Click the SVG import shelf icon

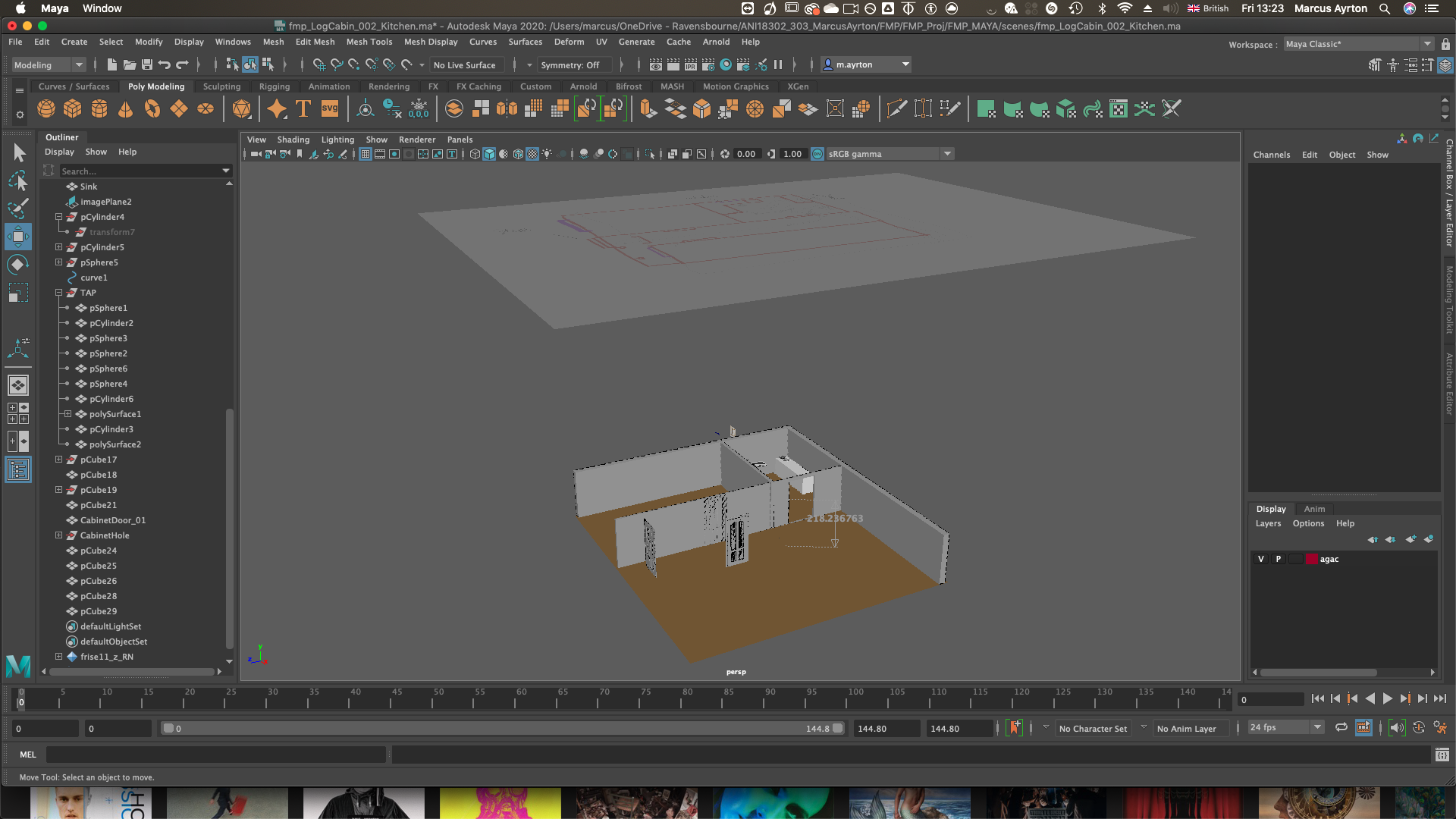click(x=330, y=109)
